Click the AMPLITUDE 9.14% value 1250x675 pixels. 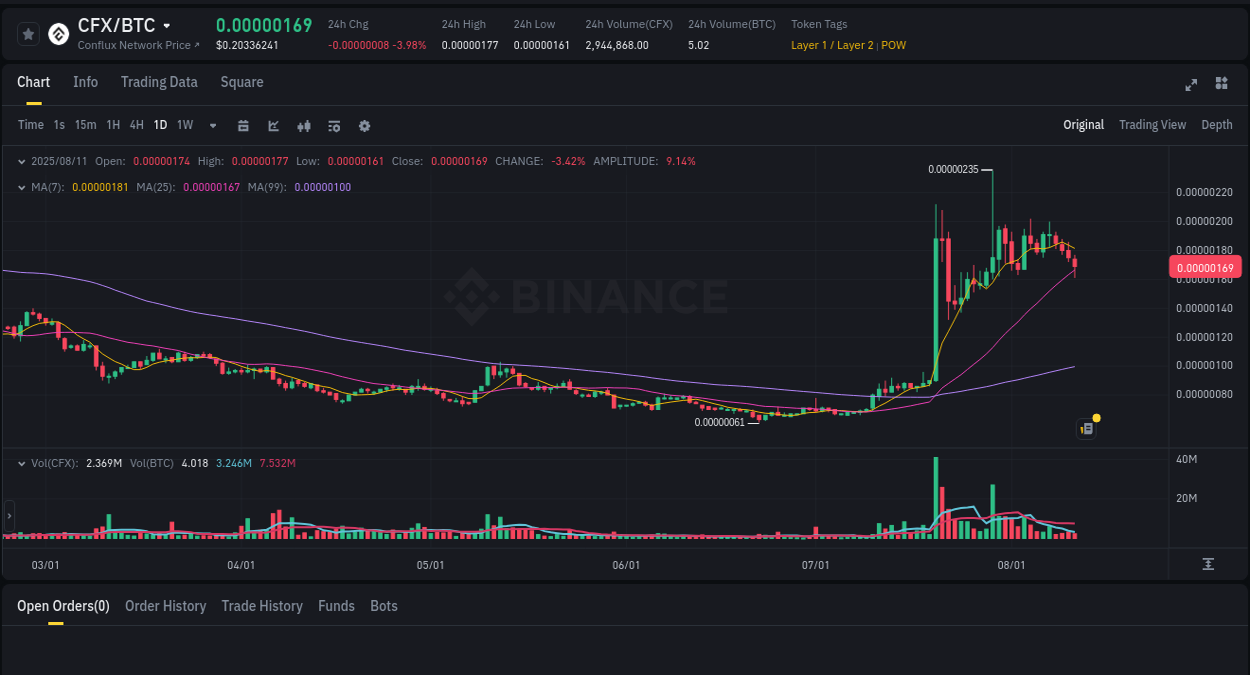point(679,161)
